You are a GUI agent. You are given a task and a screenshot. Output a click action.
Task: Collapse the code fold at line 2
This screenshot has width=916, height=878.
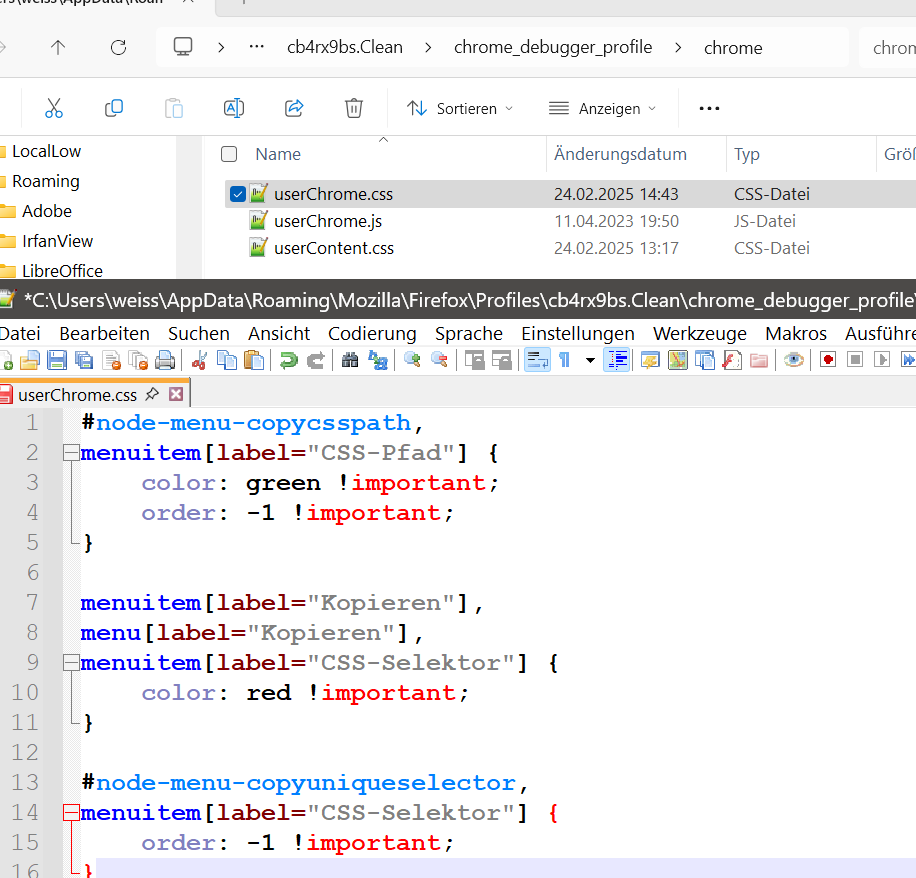tap(71, 453)
